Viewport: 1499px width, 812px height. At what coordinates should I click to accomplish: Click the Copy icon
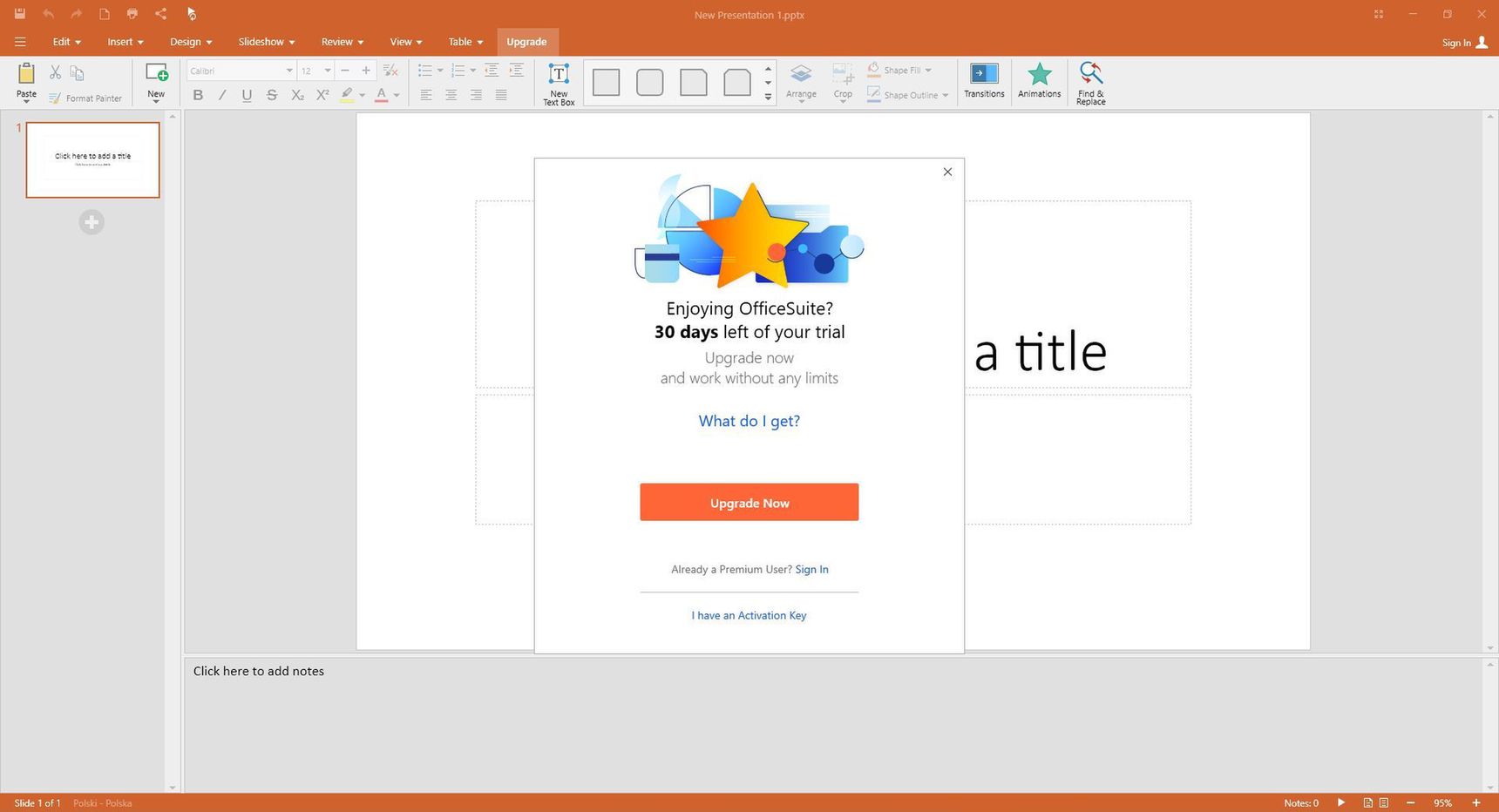click(77, 72)
